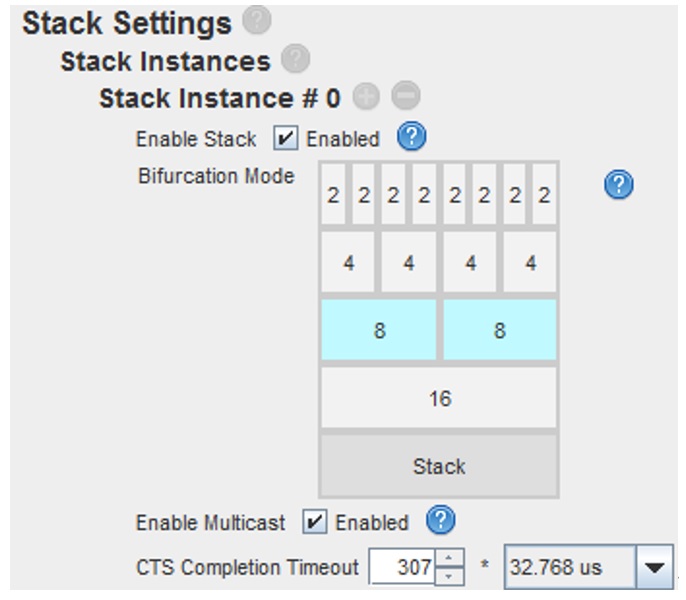
Task: Click help icon next to Stack Instances
Action: pos(295,59)
